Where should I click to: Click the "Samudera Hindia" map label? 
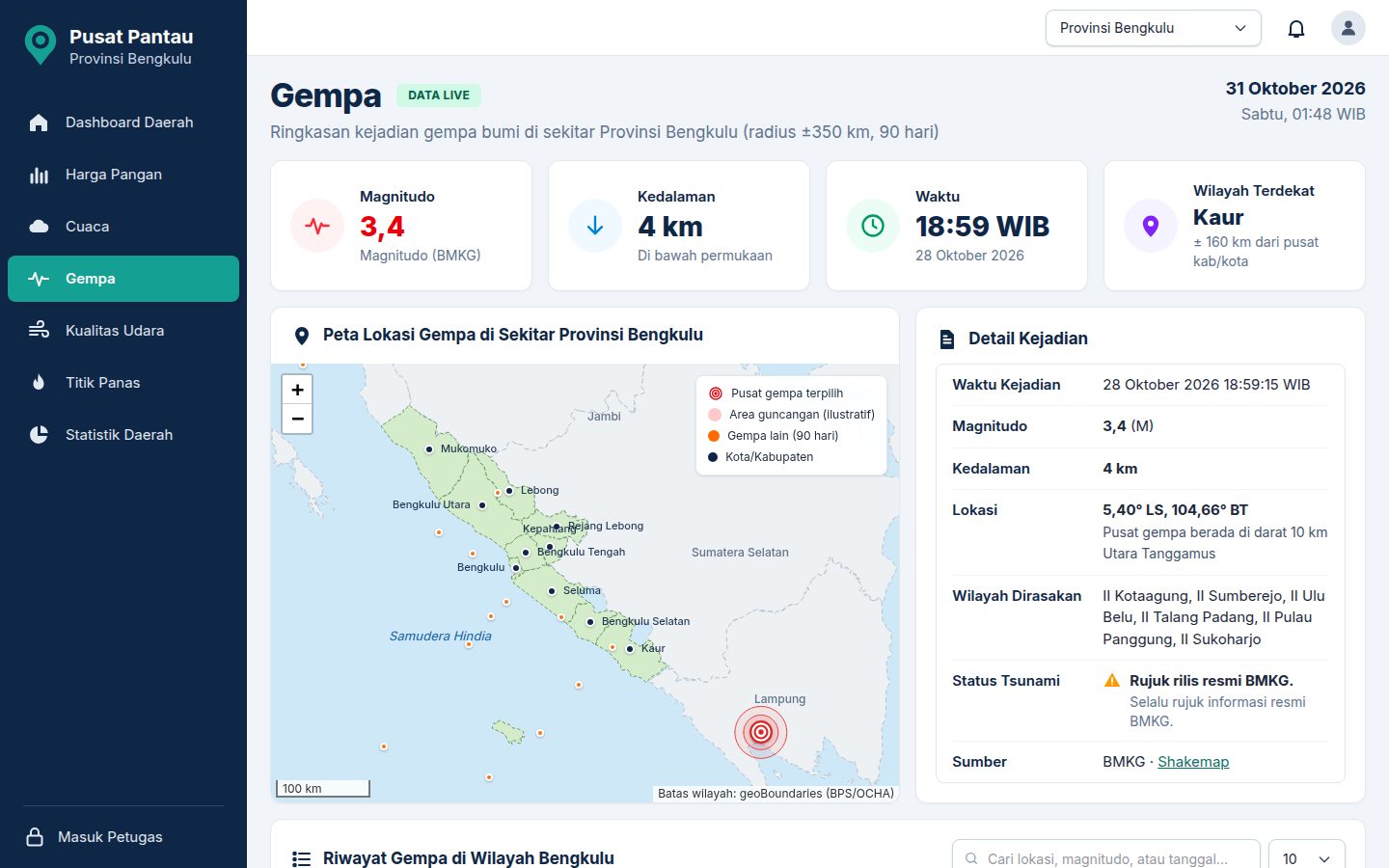[x=441, y=637]
